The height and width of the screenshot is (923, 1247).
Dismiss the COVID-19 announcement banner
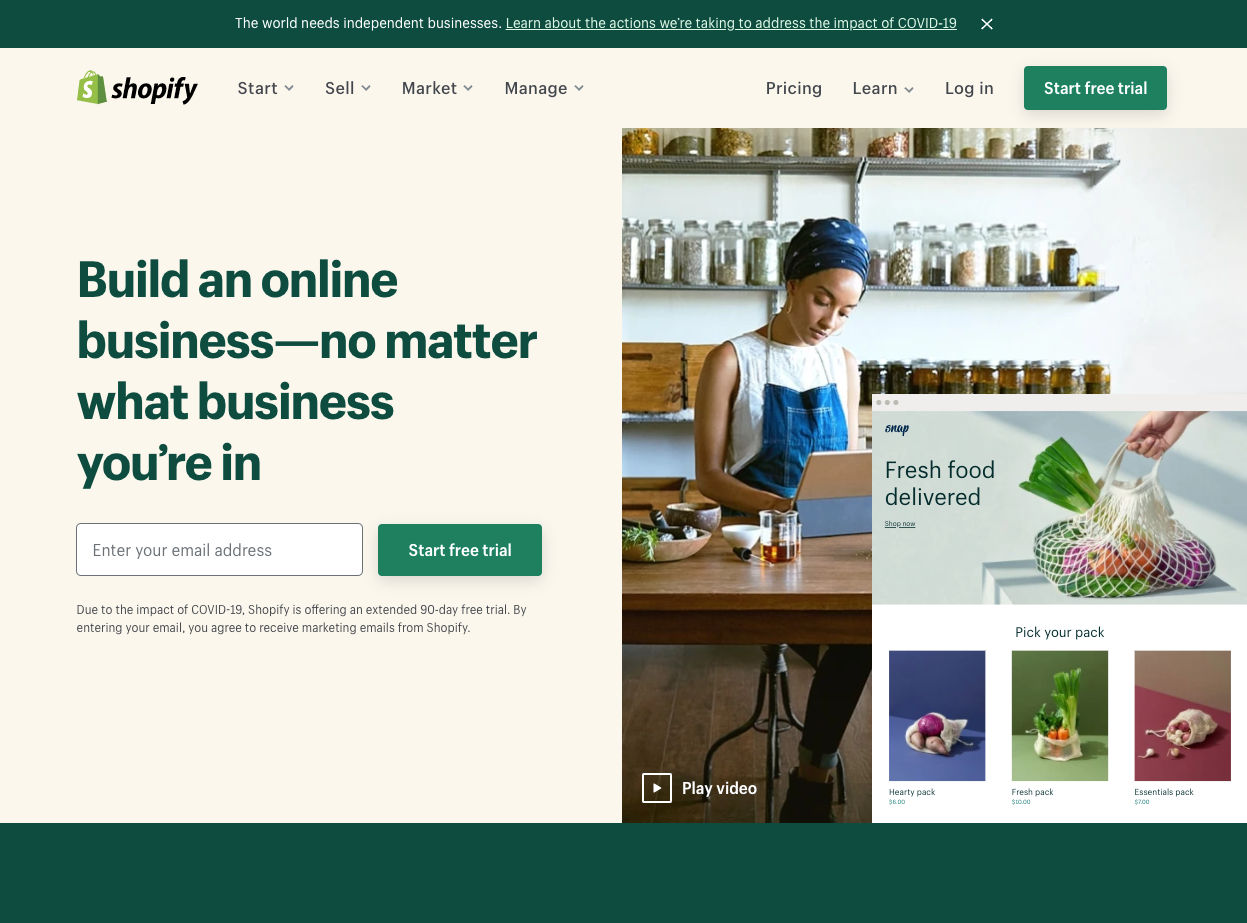coord(987,24)
